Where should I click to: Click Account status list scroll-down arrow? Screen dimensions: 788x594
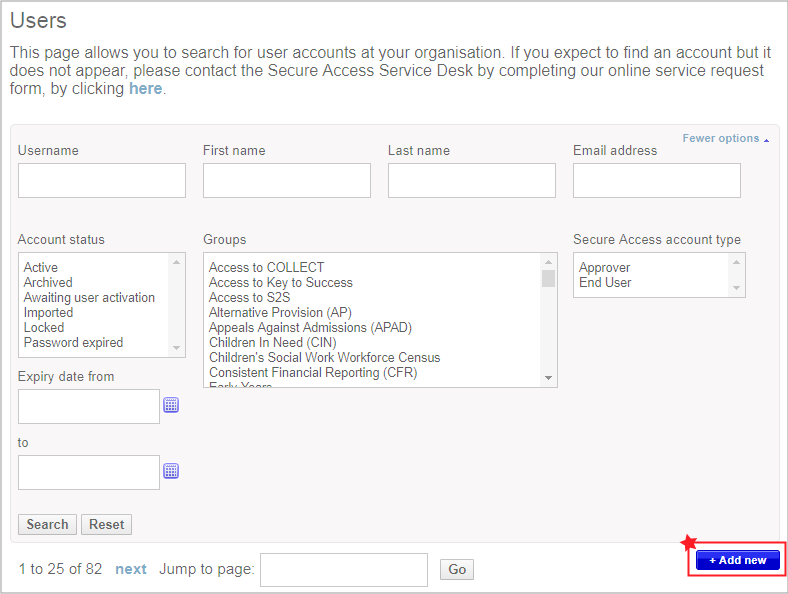coord(176,348)
